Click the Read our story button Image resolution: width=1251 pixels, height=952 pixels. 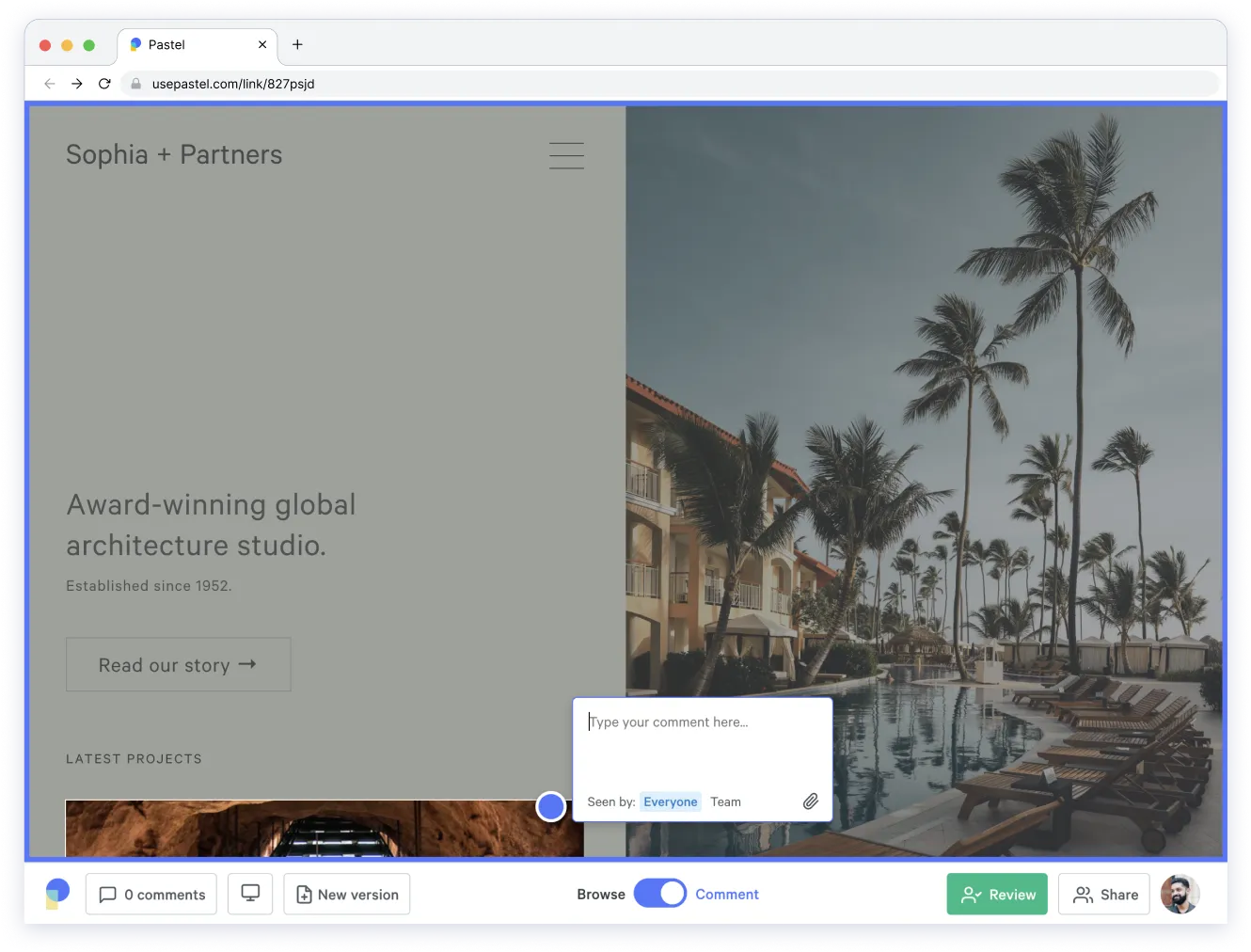tap(179, 665)
